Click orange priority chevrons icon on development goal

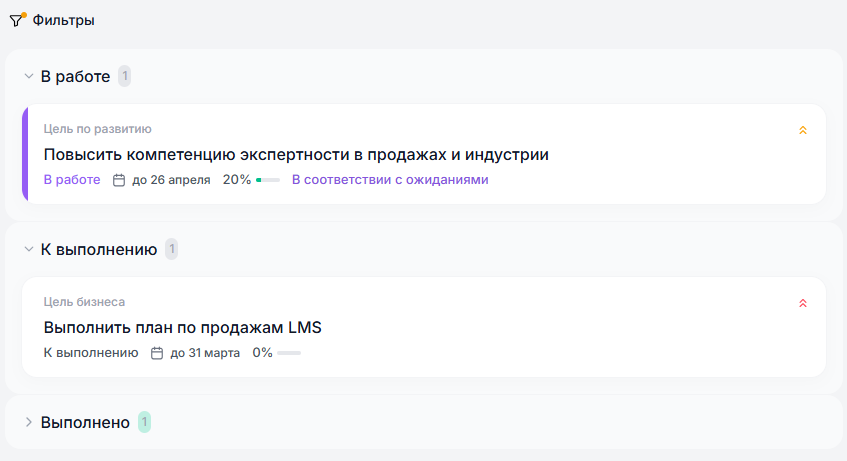pyautogui.click(x=802, y=130)
